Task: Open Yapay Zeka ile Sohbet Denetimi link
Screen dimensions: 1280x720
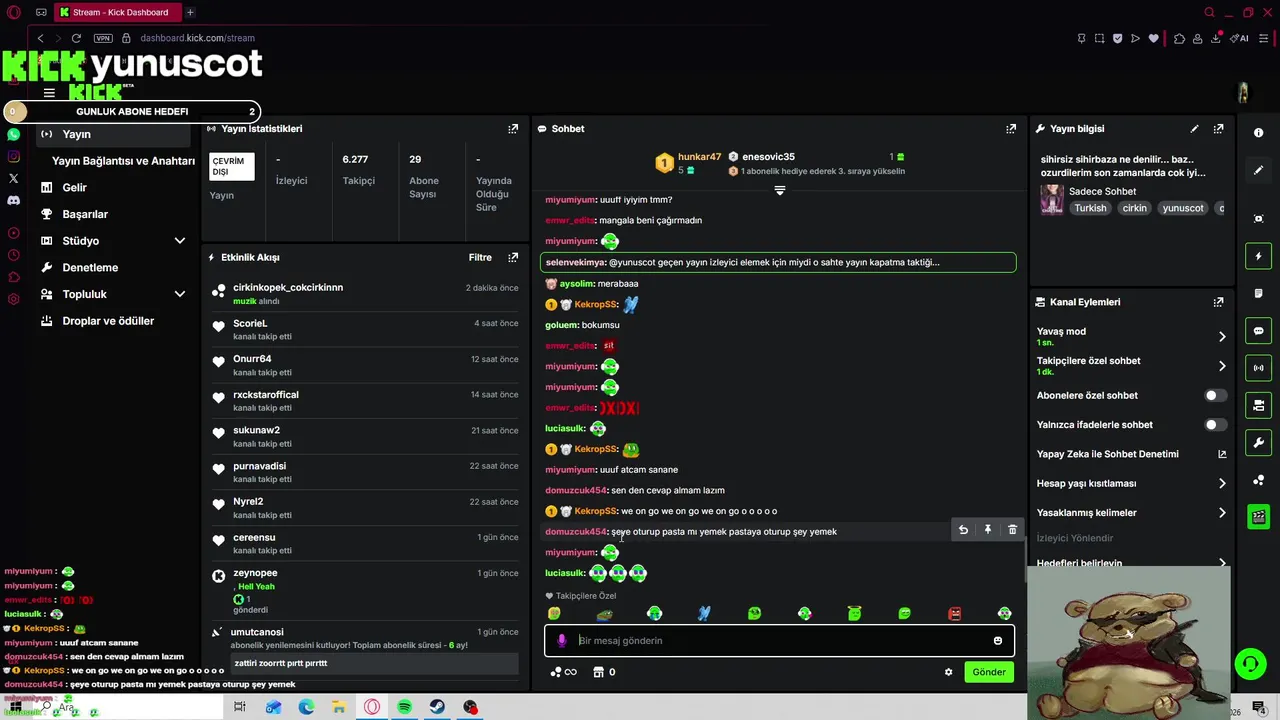Action: (1131, 454)
